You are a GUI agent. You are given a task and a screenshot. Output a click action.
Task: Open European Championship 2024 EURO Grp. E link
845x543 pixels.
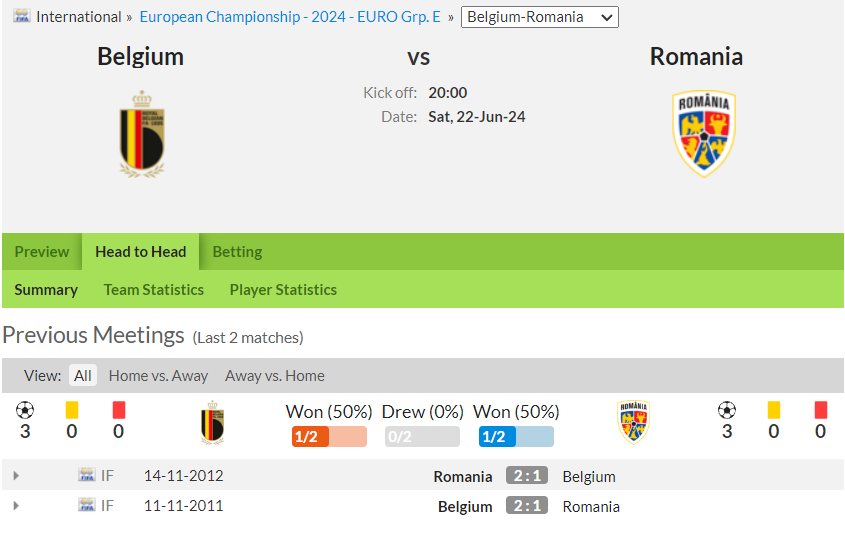(290, 17)
